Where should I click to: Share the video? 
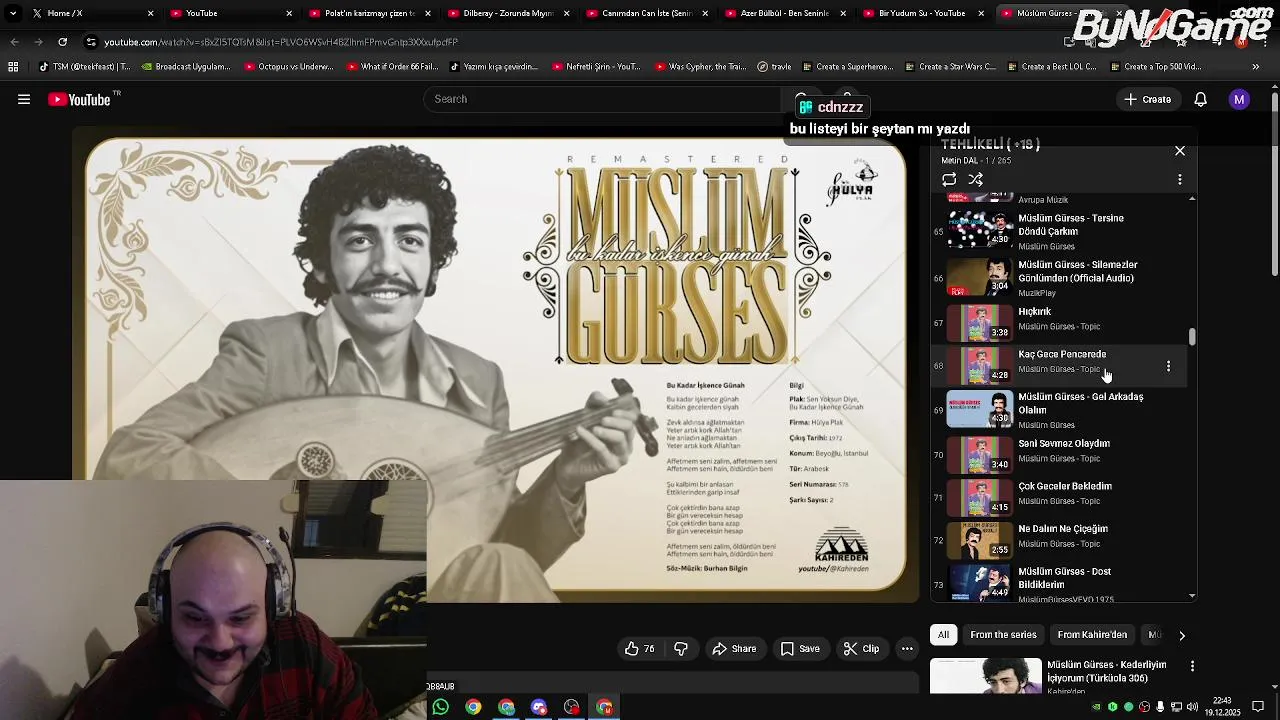tap(734, 649)
